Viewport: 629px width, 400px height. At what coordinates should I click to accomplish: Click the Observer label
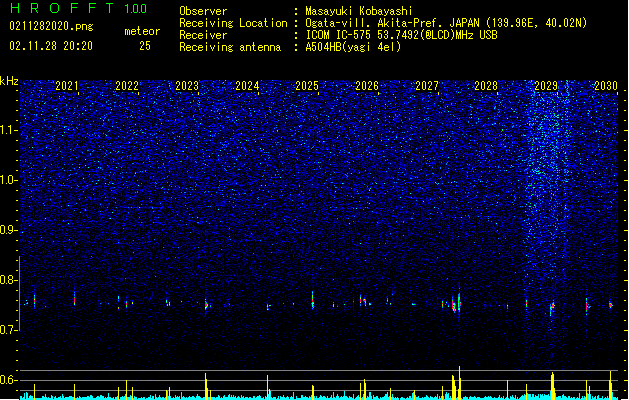(203, 11)
